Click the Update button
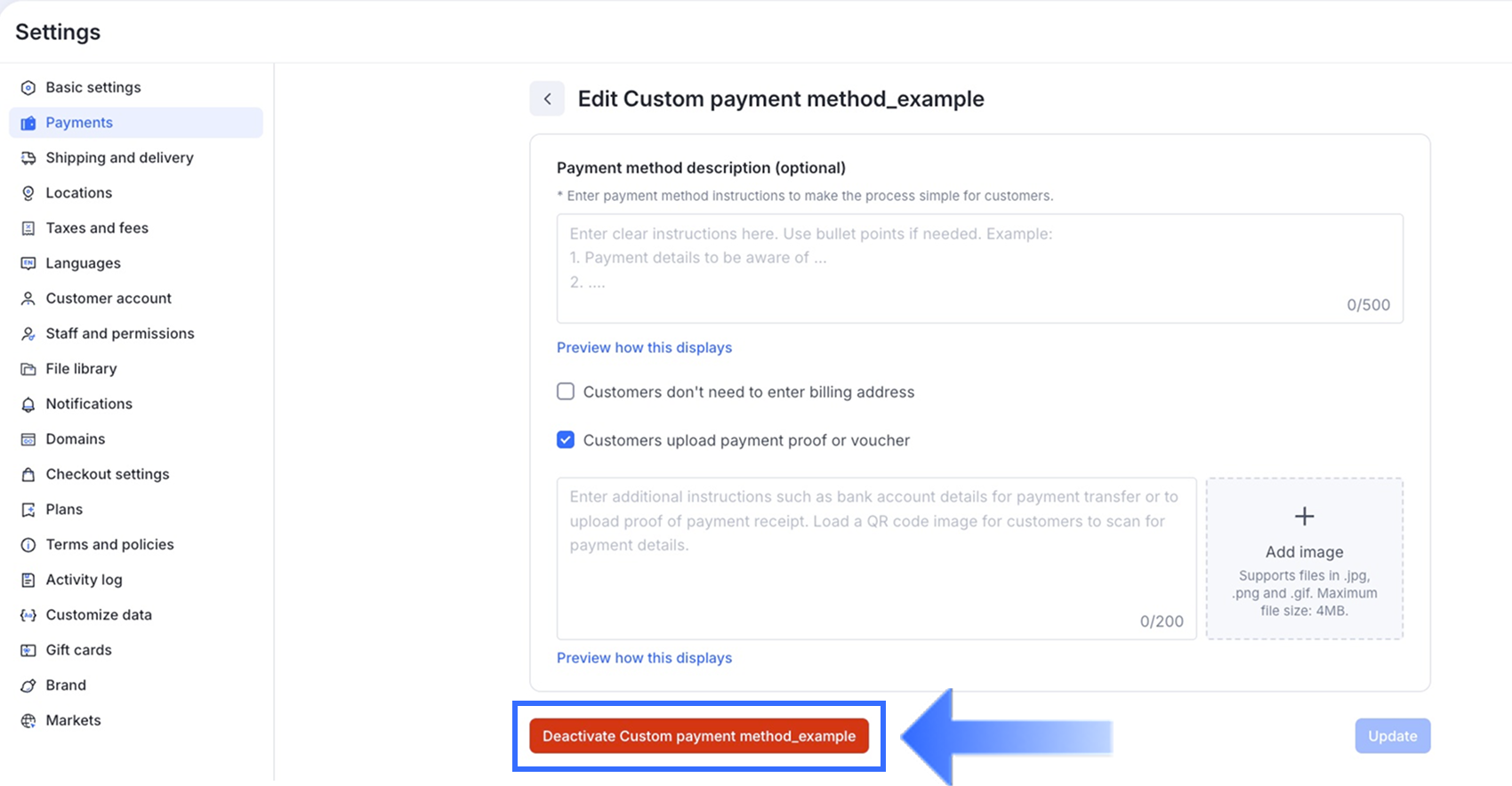1512x786 pixels. point(1392,736)
